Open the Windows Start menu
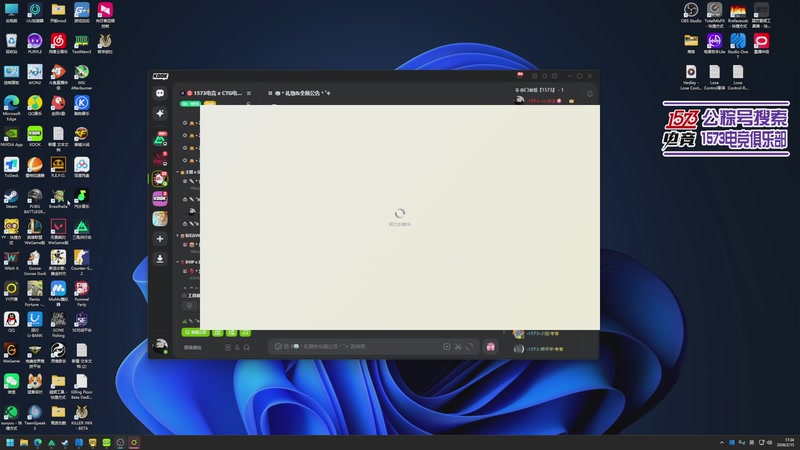This screenshot has height=450, width=800. 10,442
